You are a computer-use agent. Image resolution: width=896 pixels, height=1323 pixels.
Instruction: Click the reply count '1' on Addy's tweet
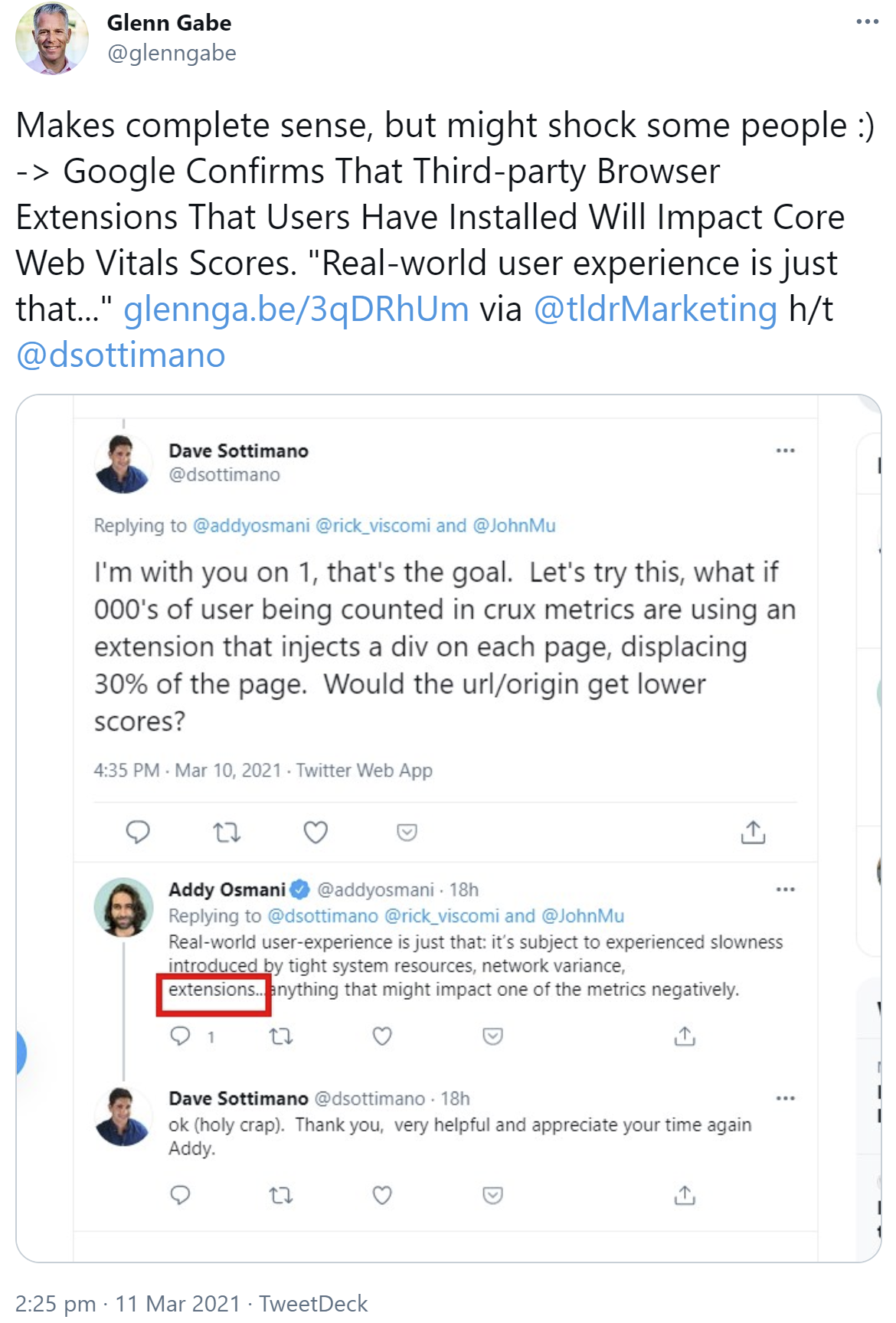click(x=209, y=1037)
